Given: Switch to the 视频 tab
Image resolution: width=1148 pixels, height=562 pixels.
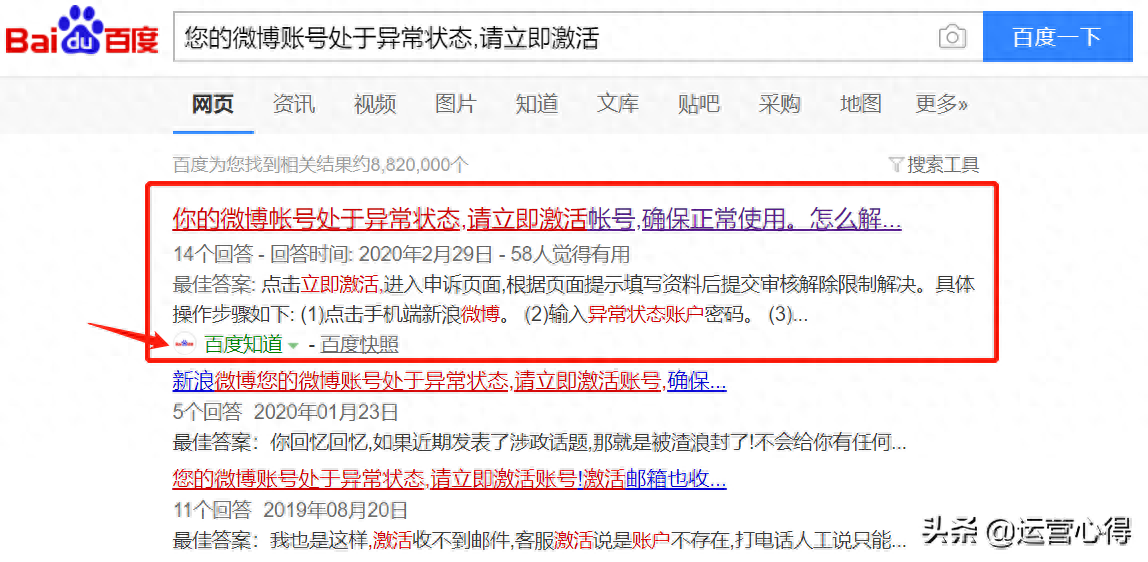Looking at the screenshot, I should 375,104.
